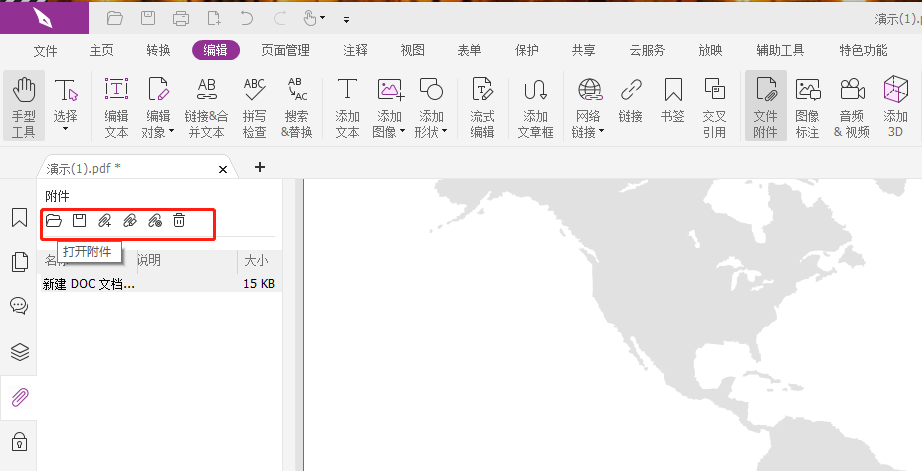Click the 添加 3D cube tool
Viewport: 922px width, 471px height.
click(895, 107)
